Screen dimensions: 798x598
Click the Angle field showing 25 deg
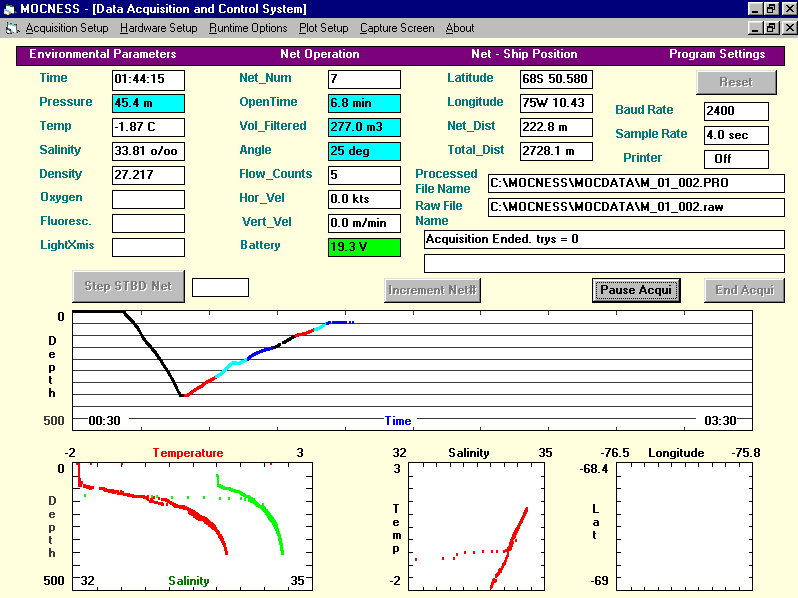[x=364, y=151]
